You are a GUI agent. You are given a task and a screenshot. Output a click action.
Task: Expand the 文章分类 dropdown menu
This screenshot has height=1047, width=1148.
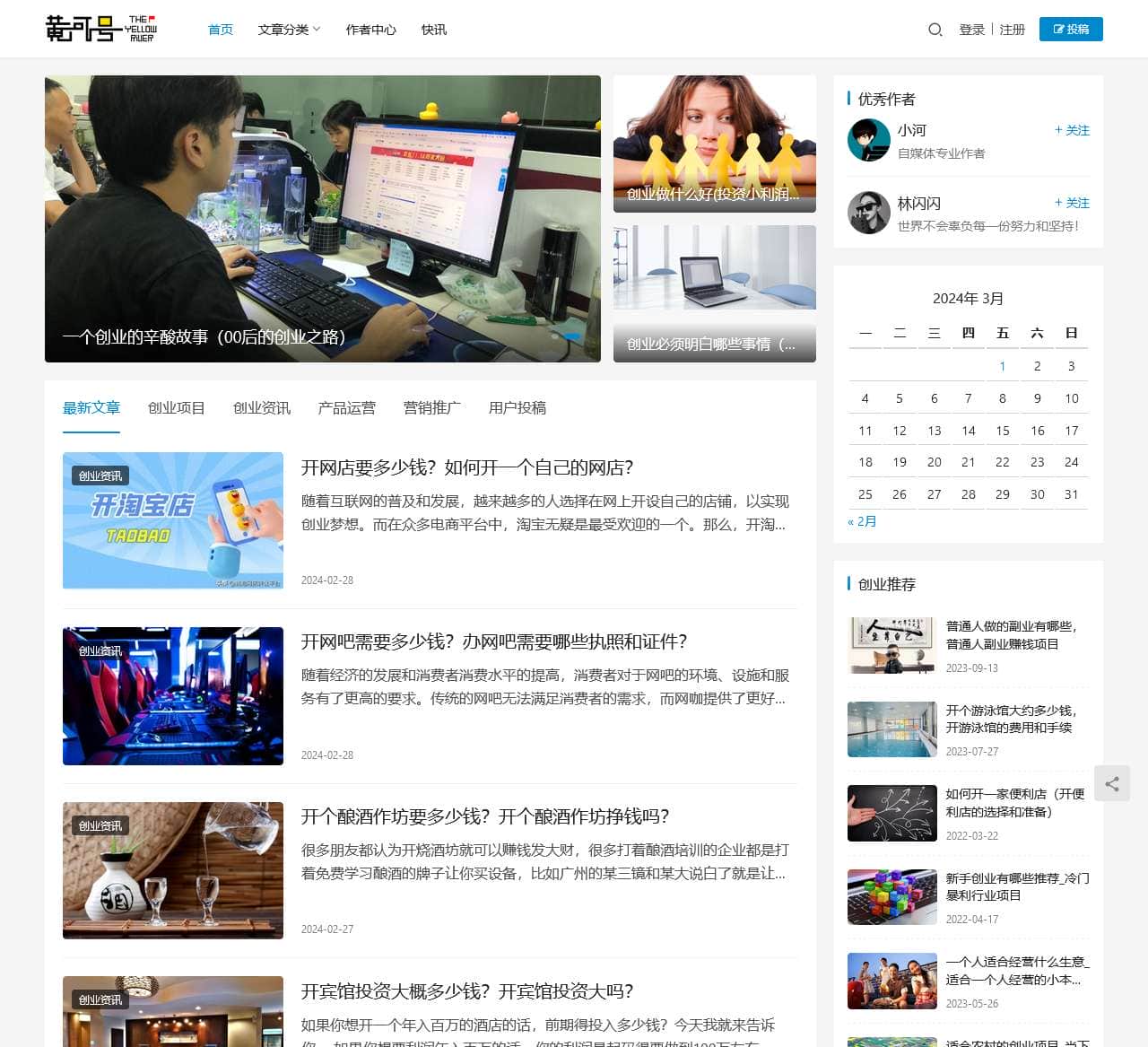pos(289,30)
